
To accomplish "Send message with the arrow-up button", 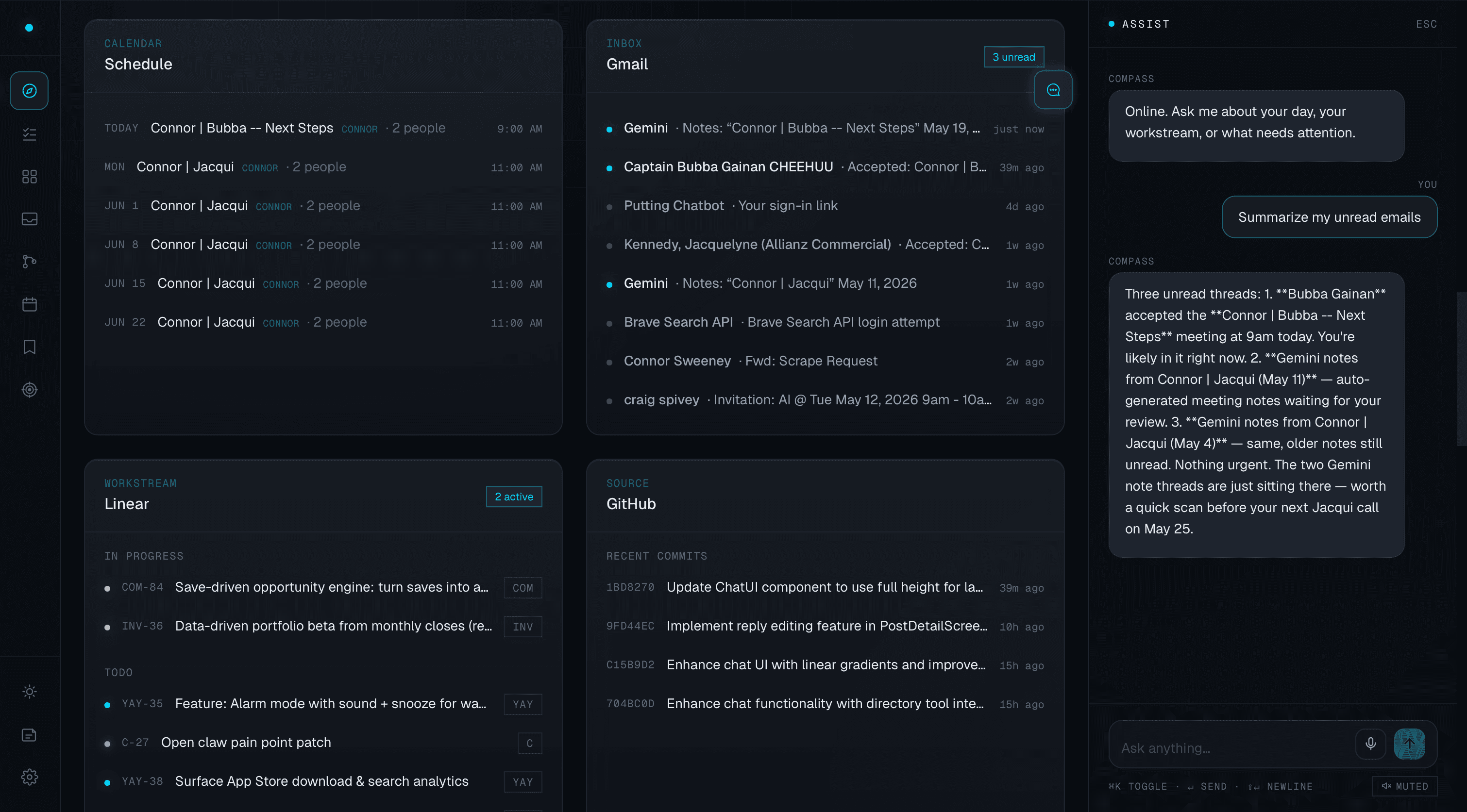I will (x=1410, y=744).
